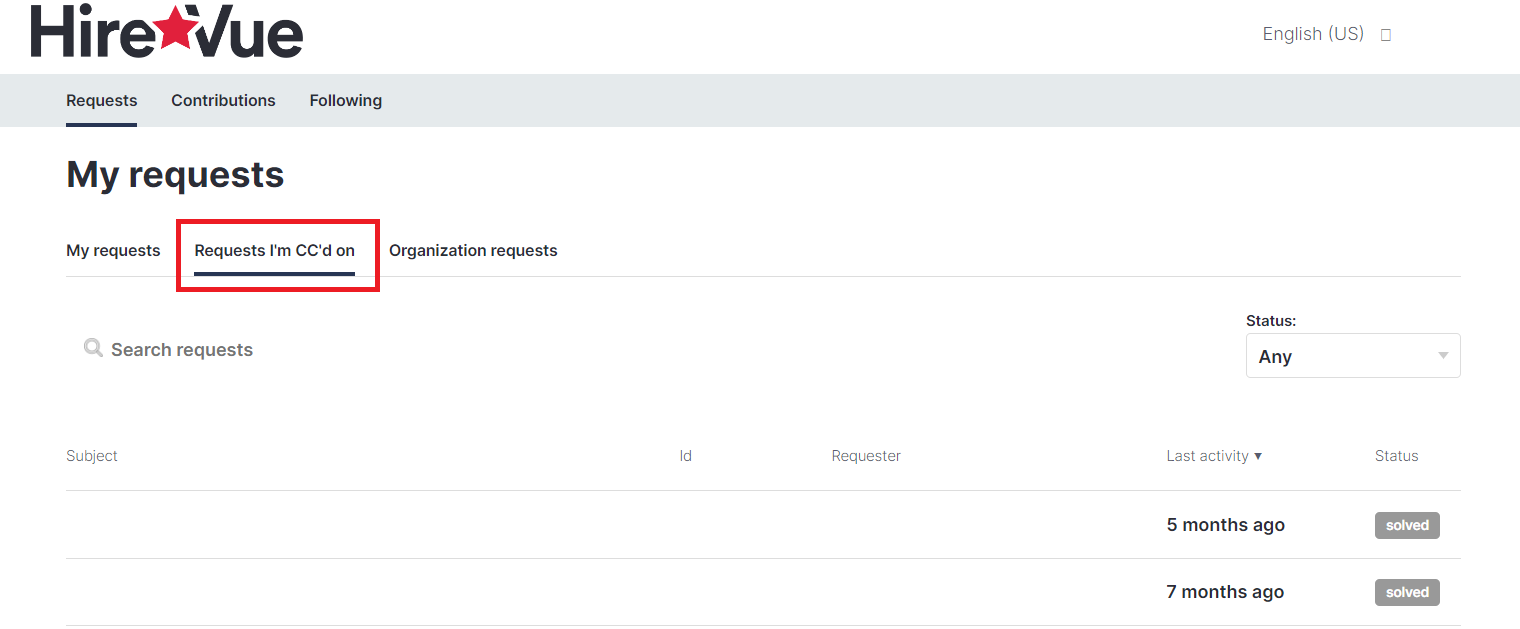Open the English (US) language selector
This screenshot has width=1520, height=629.
(1312, 34)
